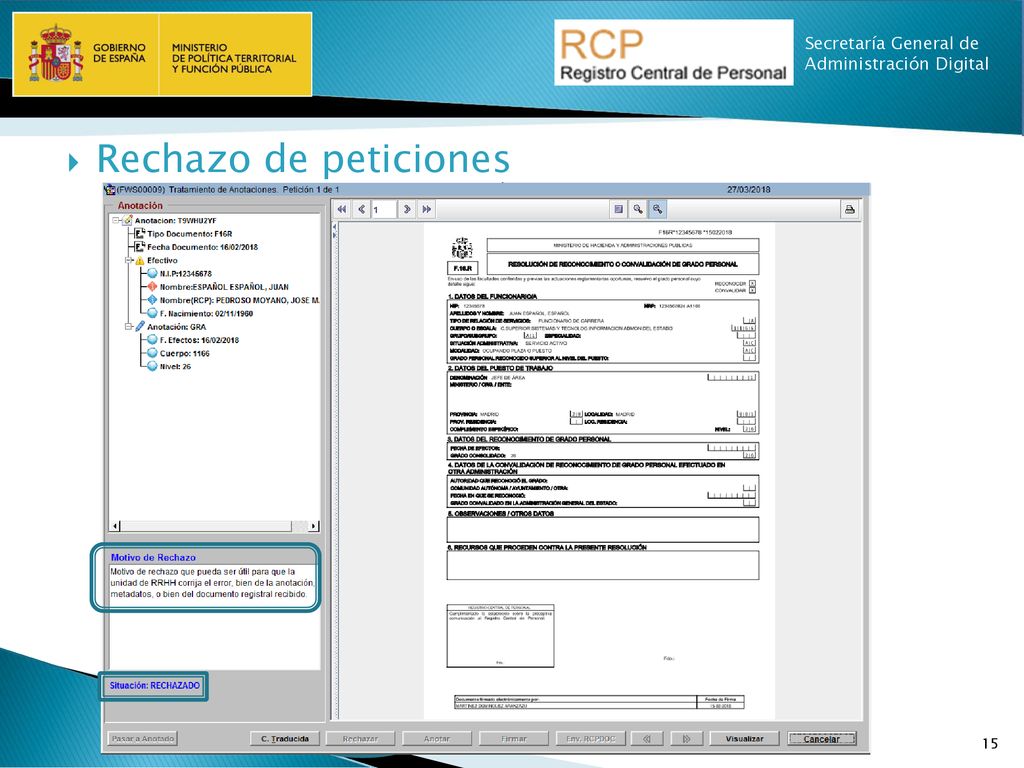
Task: Click the blue diamond icon beside Nombre(RCP)
Action: coord(153,300)
